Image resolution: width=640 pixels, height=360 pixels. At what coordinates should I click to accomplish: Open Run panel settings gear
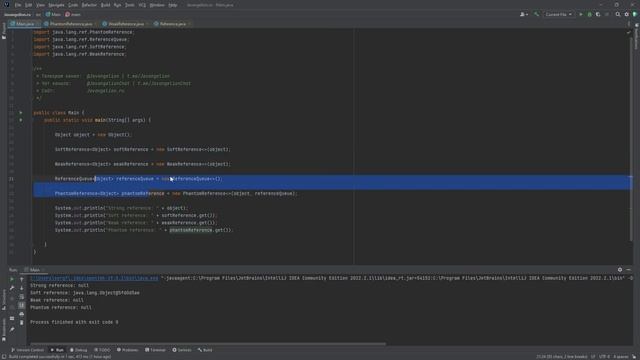620,270
